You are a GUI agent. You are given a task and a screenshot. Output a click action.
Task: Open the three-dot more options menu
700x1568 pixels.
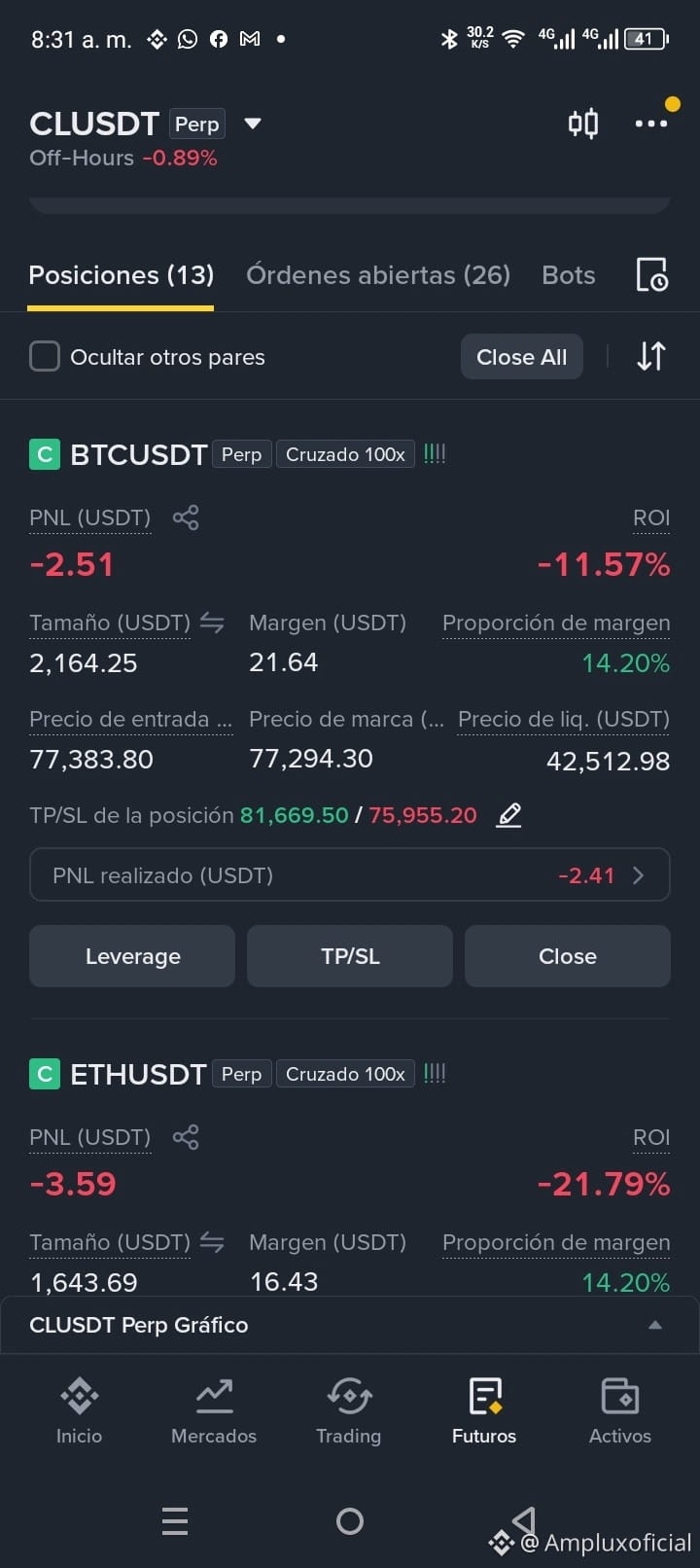pos(651,124)
